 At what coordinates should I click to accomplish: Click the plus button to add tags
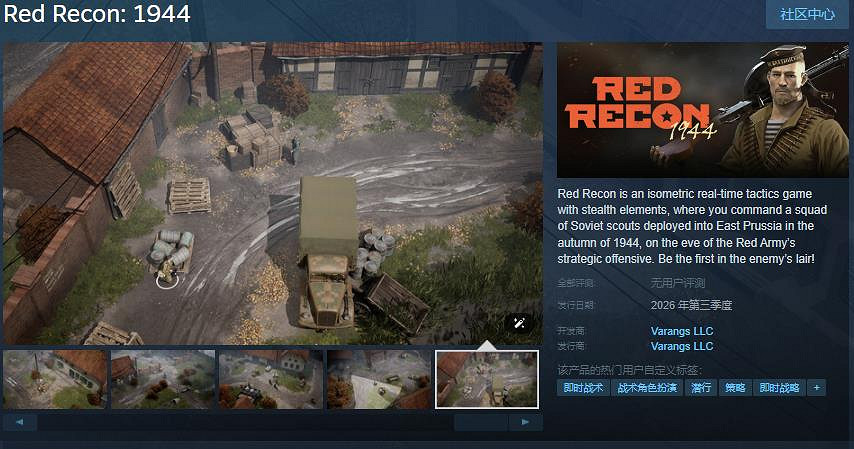pyautogui.click(x=816, y=388)
